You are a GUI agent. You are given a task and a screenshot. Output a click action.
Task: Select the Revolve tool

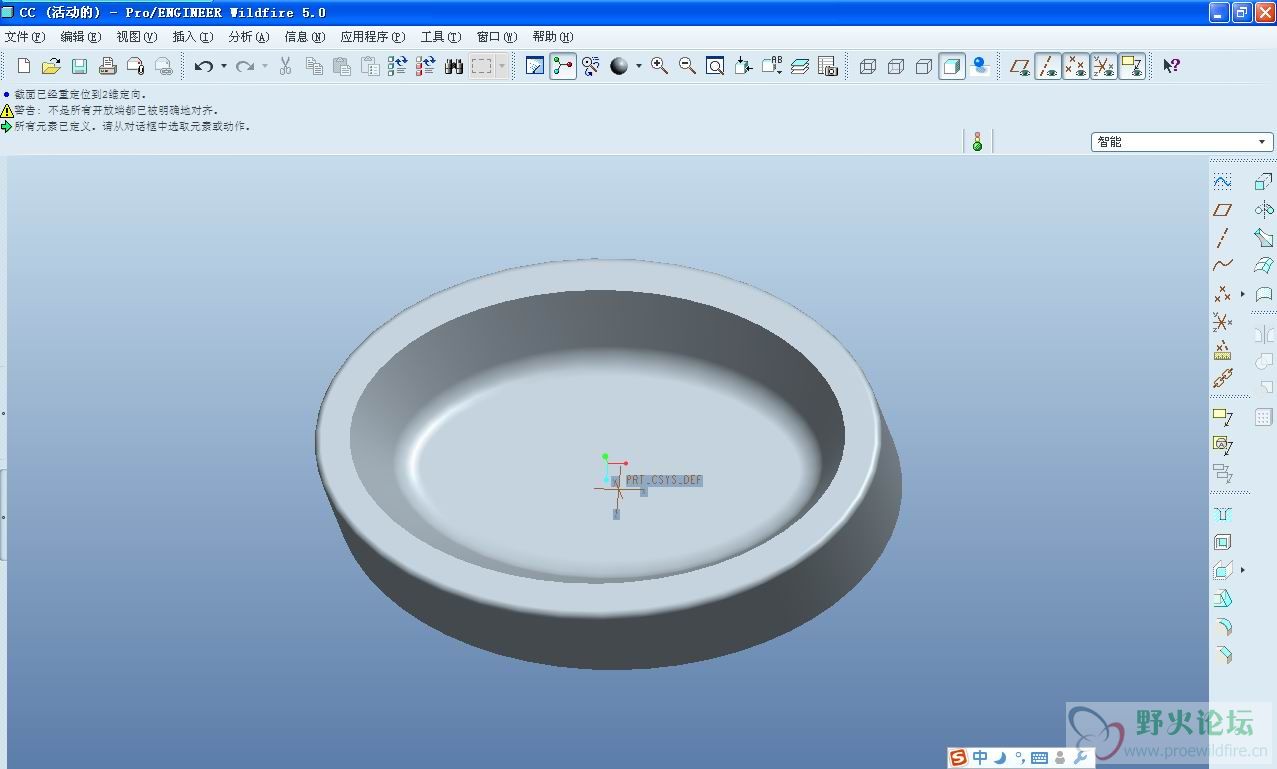pyautogui.click(x=1264, y=210)
